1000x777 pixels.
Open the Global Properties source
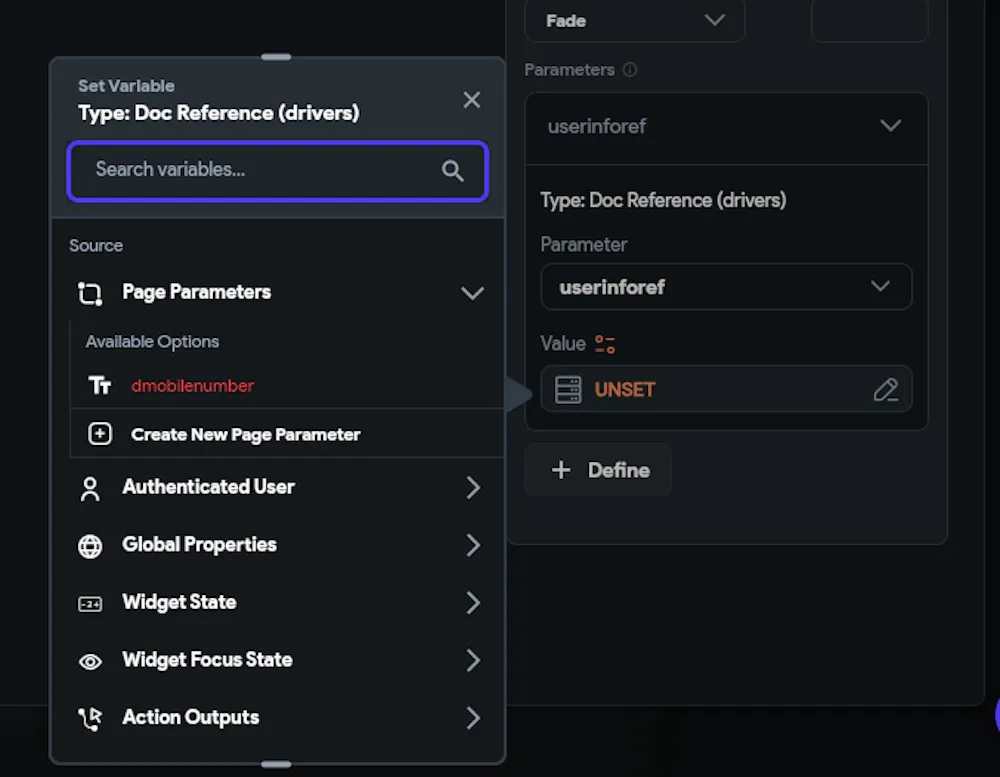[x=277, y=545]
